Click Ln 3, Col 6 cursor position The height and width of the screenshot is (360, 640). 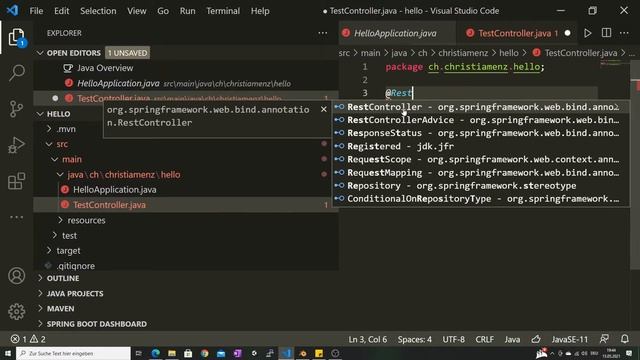pos(367,339)
